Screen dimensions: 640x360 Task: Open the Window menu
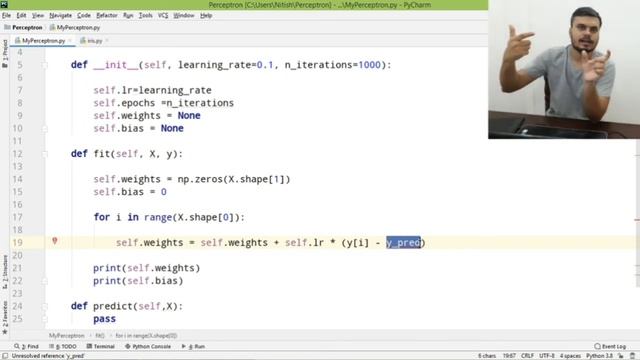(184, 16)
